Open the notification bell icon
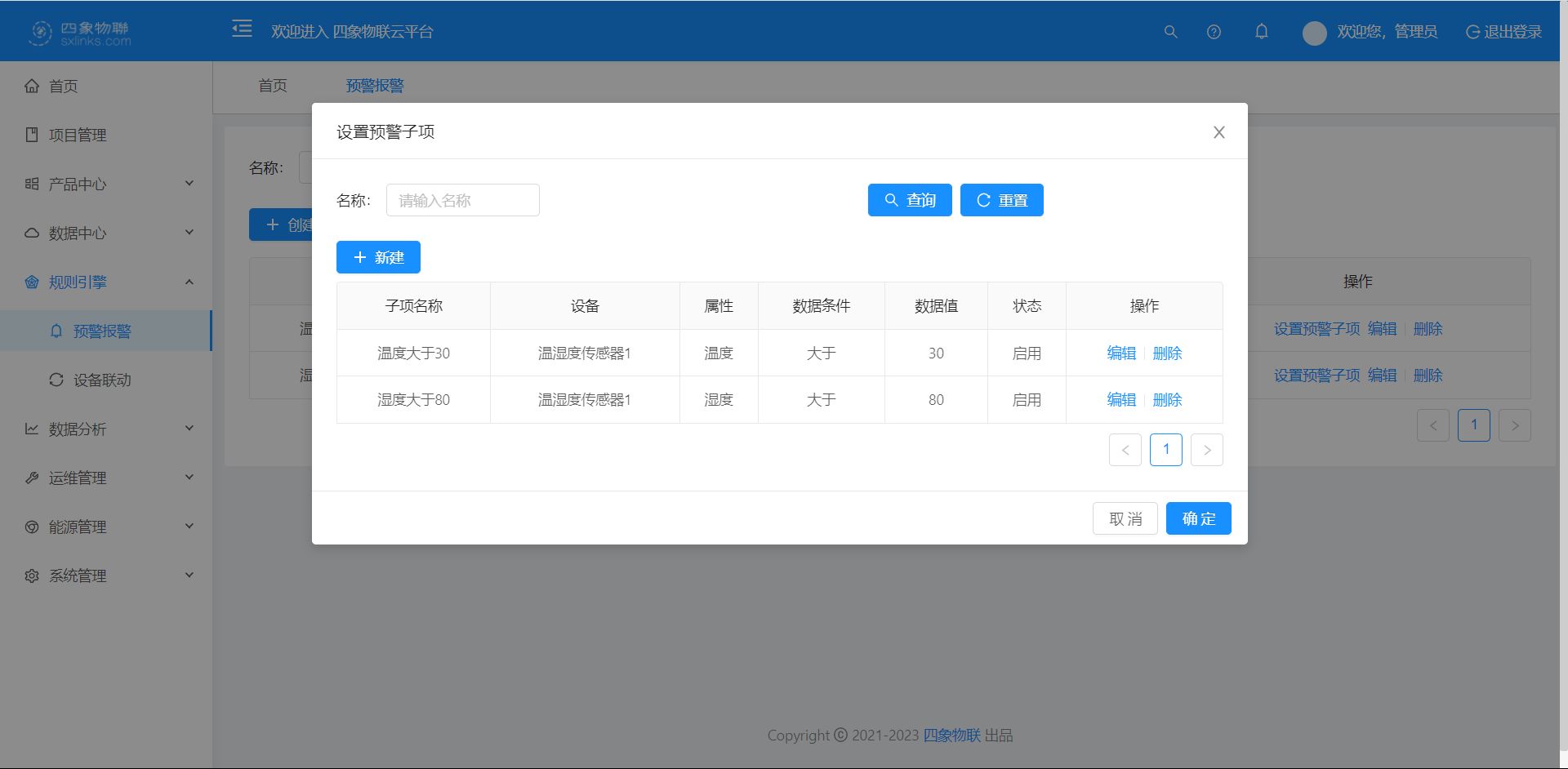This screenshot has height=769, width=1568. (1261, 31)
